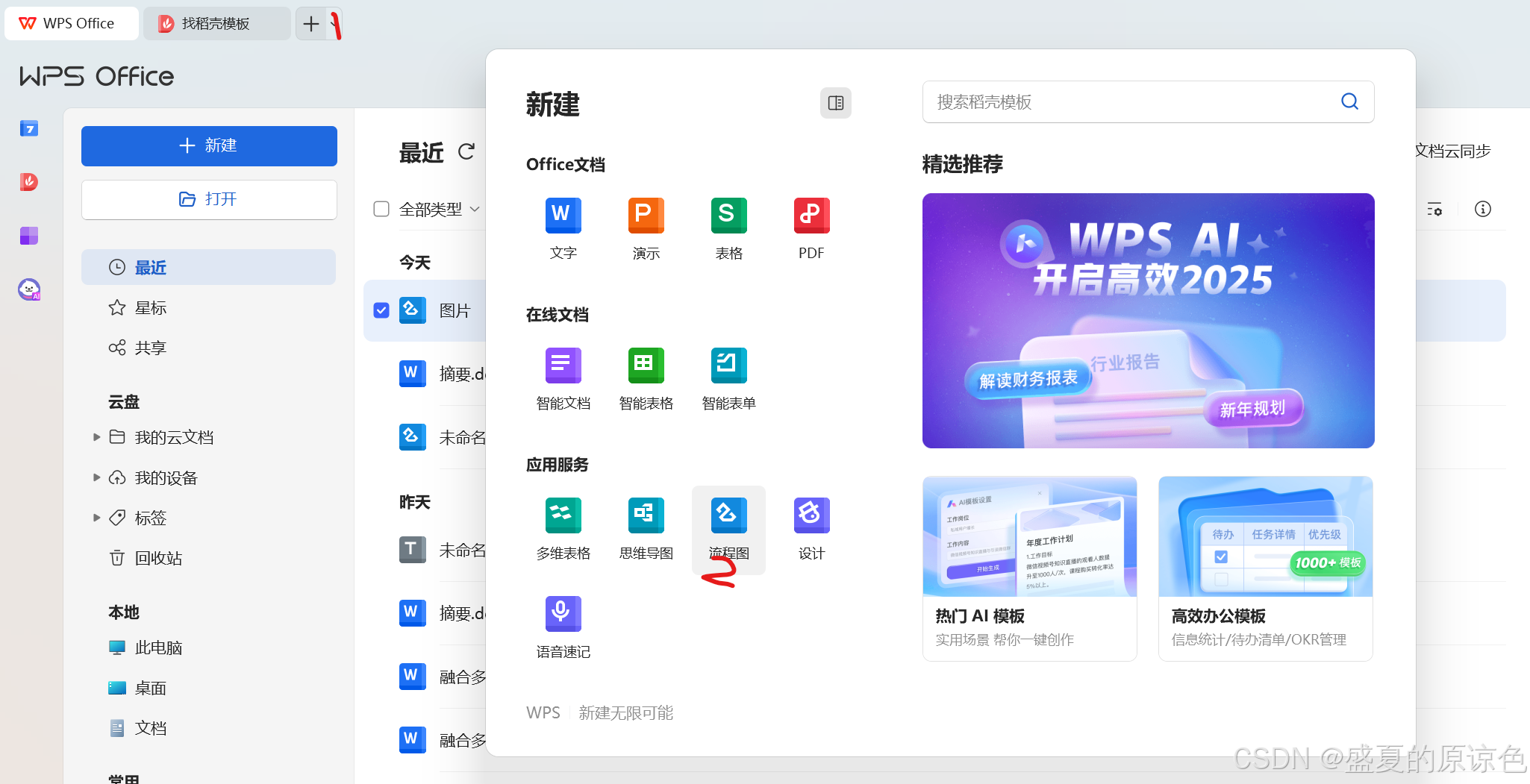
Task: Open the info icon at top right
Action: point(1483,209)
